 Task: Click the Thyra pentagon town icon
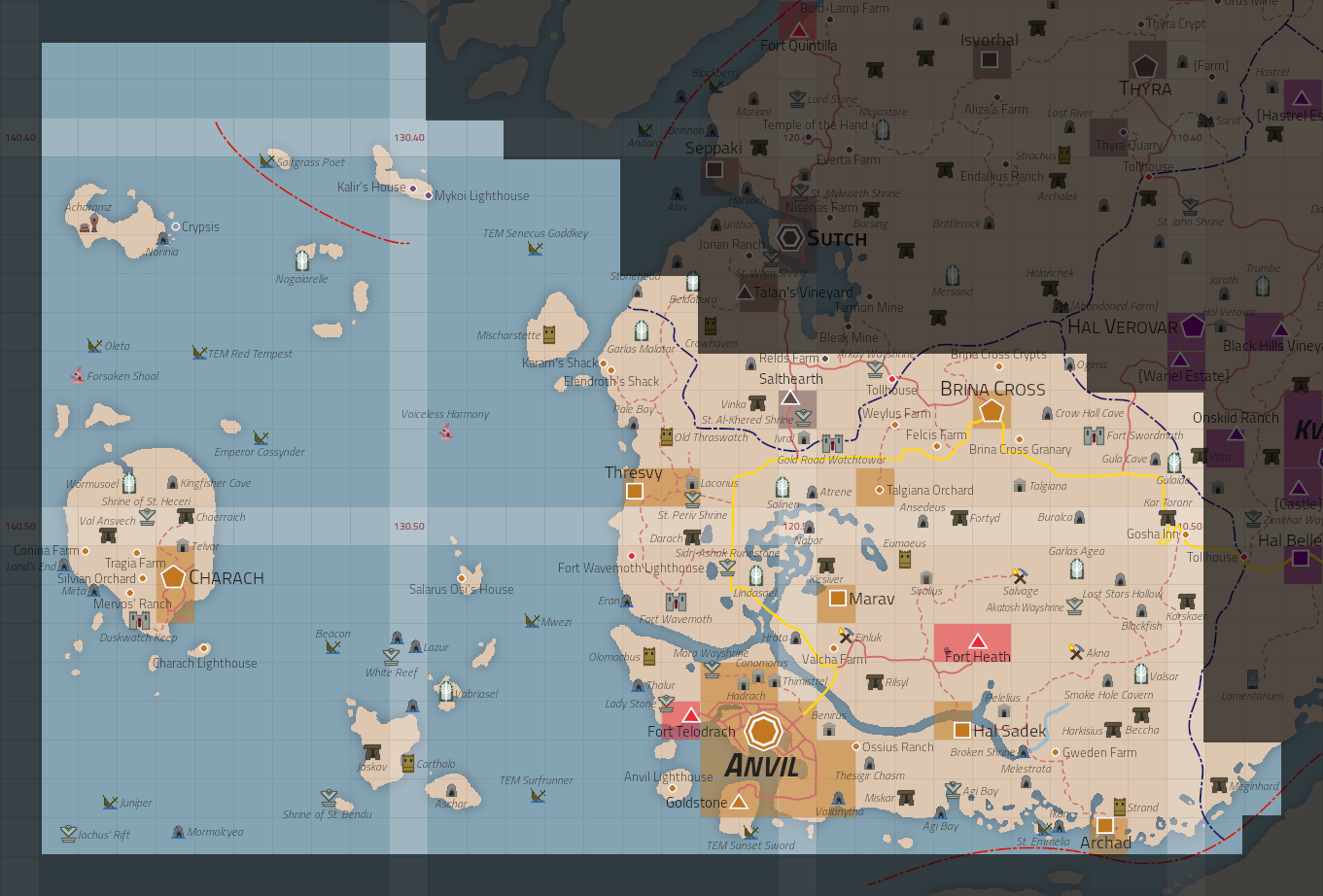[x=1145, y=66]
